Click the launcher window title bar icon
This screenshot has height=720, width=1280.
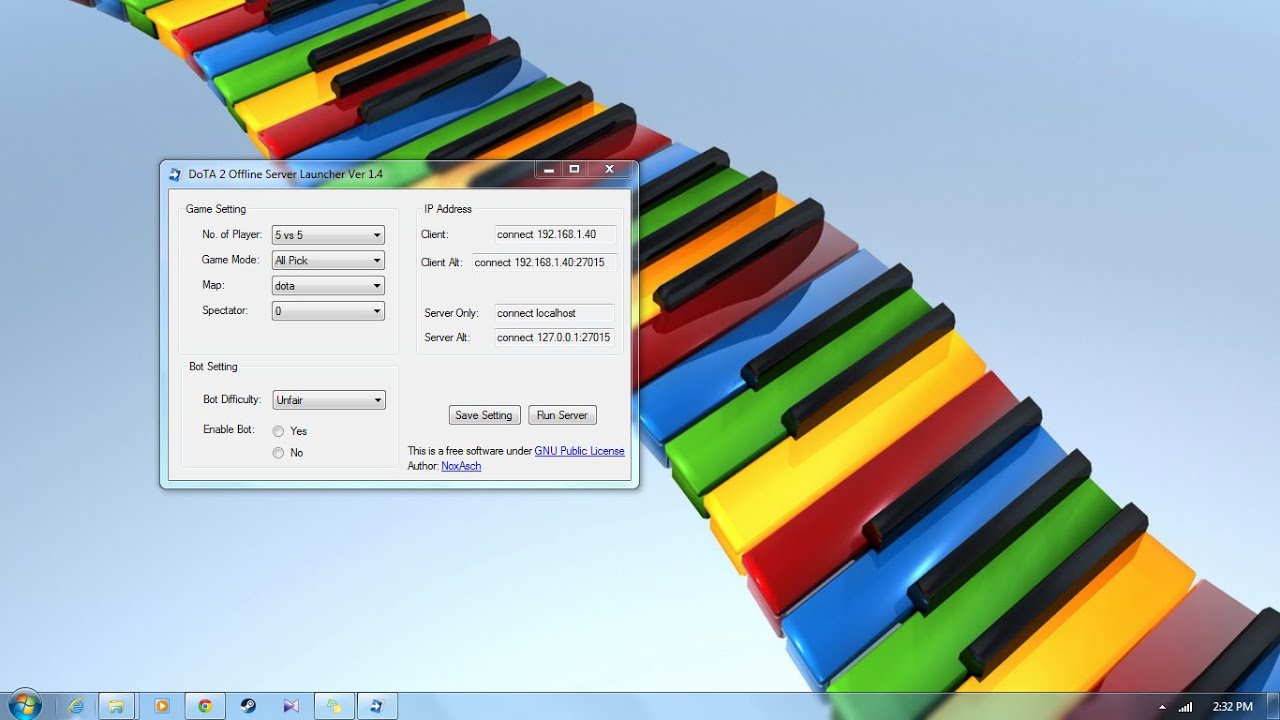pyautogui.click(x=175, y=174)
